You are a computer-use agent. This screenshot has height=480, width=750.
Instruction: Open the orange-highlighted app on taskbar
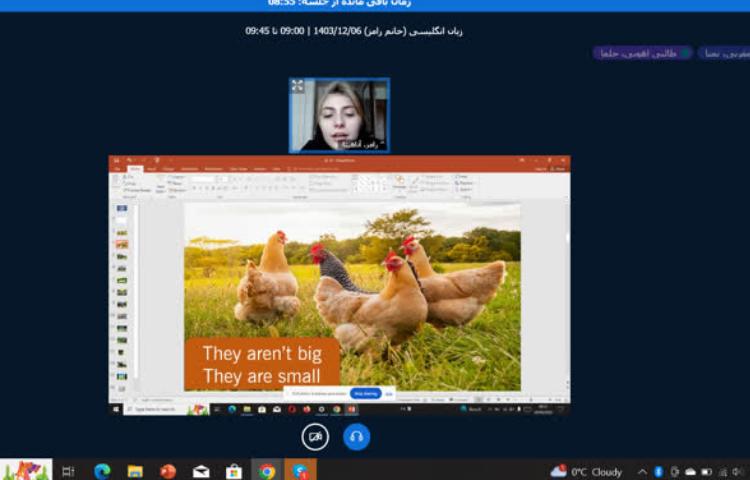300,471
